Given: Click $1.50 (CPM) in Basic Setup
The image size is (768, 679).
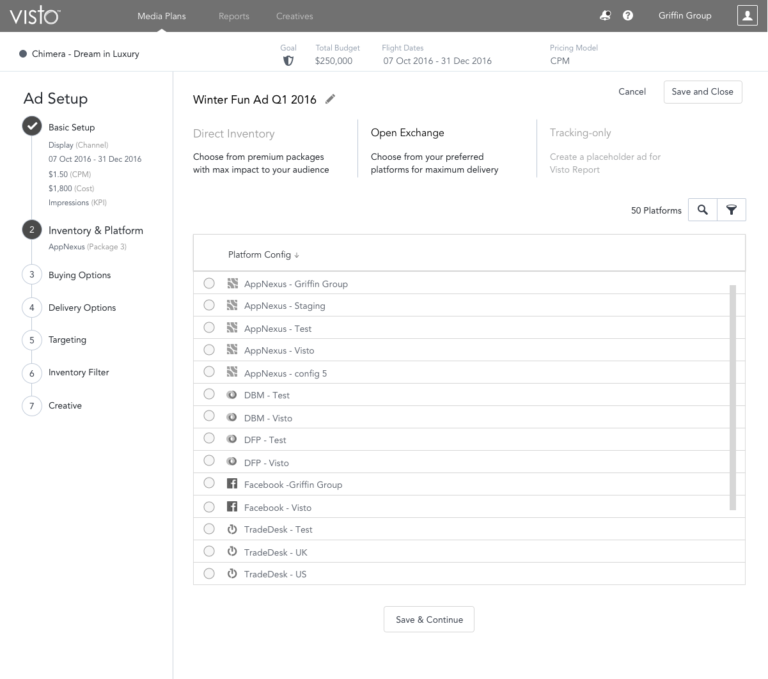Looking at the screenshot, I should 70,174.
